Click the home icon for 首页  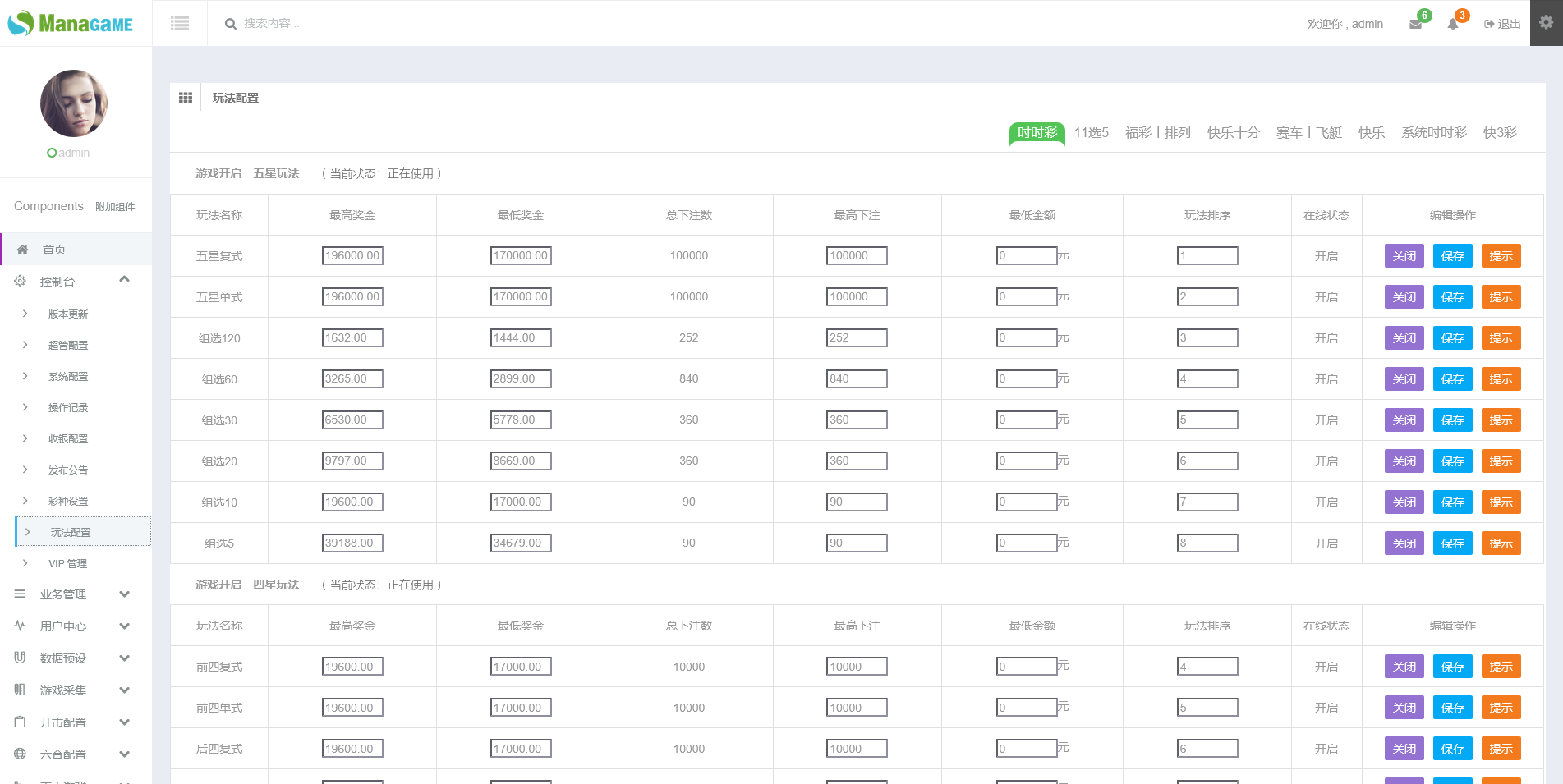coord(23,250)
